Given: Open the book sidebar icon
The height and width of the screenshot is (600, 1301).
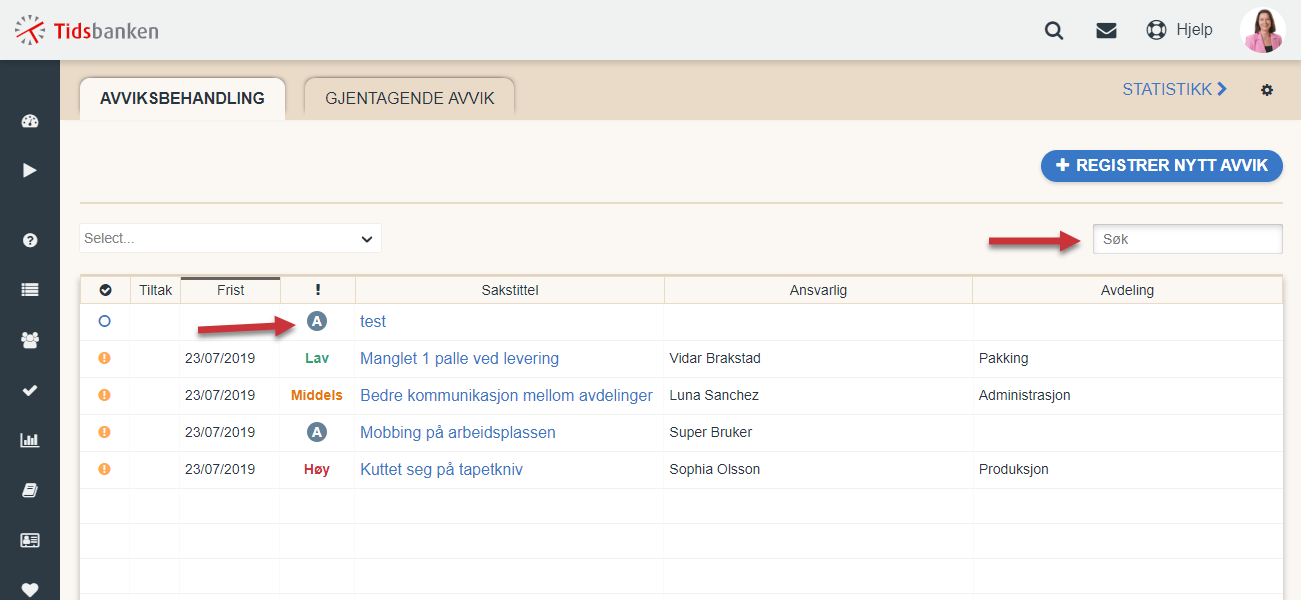Looking at the screenshot, I should coord(29,490).
